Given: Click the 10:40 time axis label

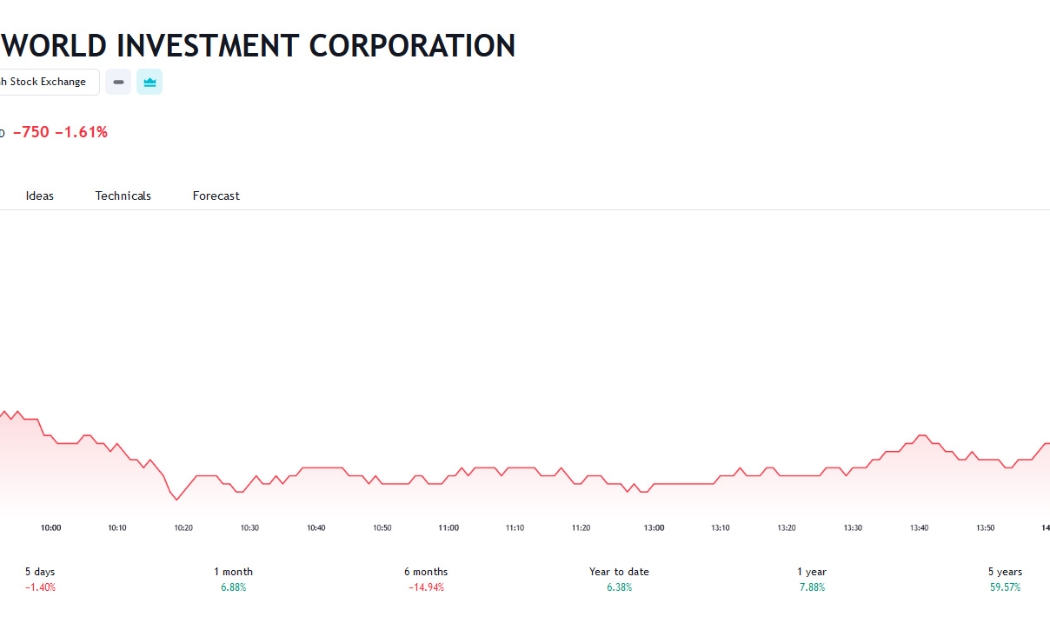Looking at the screenshot, I should 316,528.
